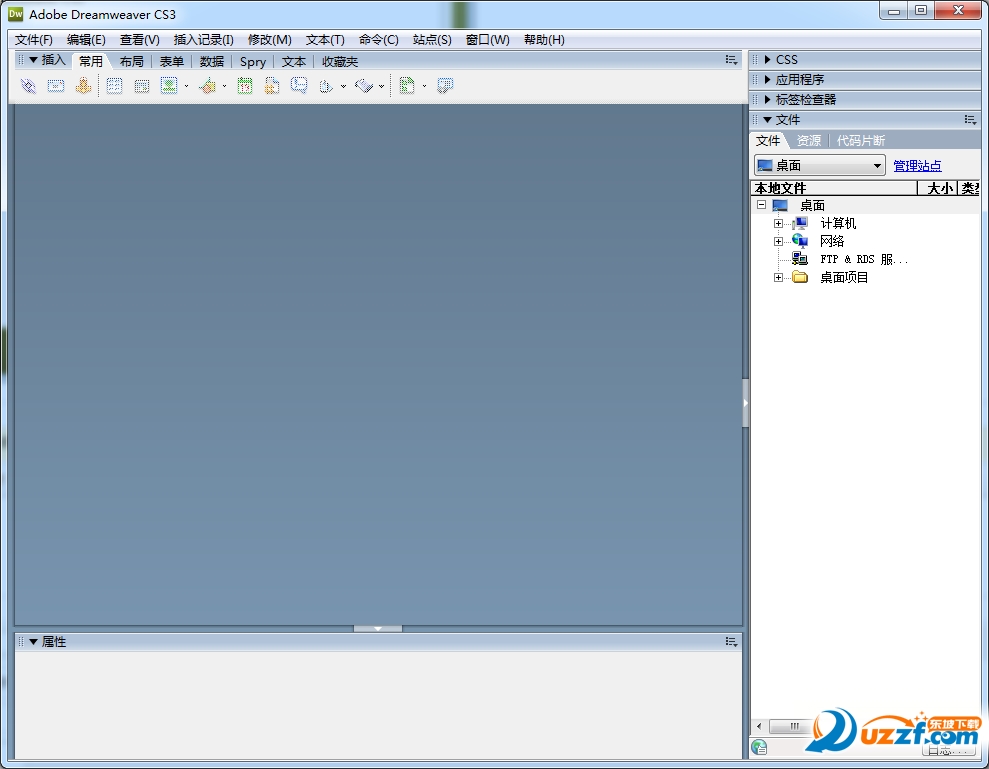Sort by the 大小 column header

point(938,188)
